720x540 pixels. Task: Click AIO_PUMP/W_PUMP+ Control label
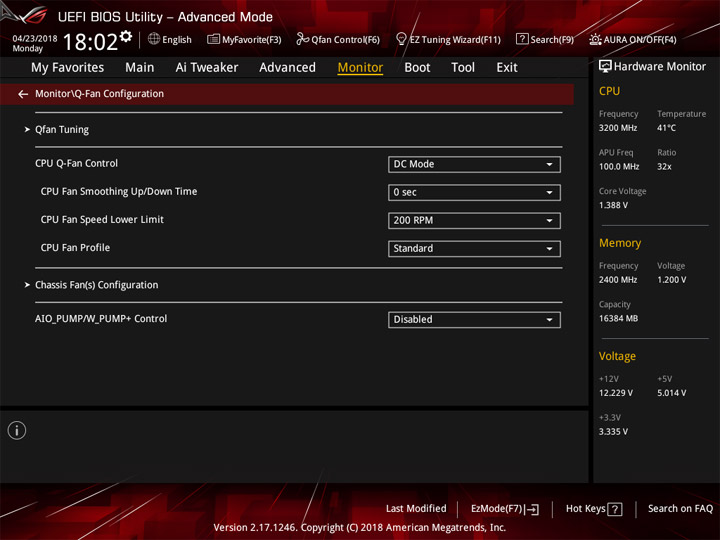101,319
